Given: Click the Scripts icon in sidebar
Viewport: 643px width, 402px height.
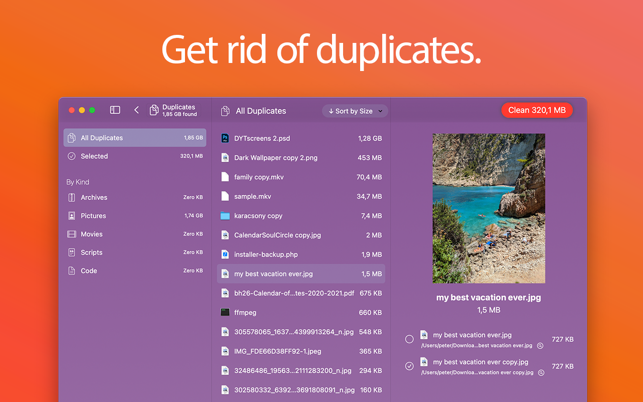Looking at the screenshot, I should [71, 252].
